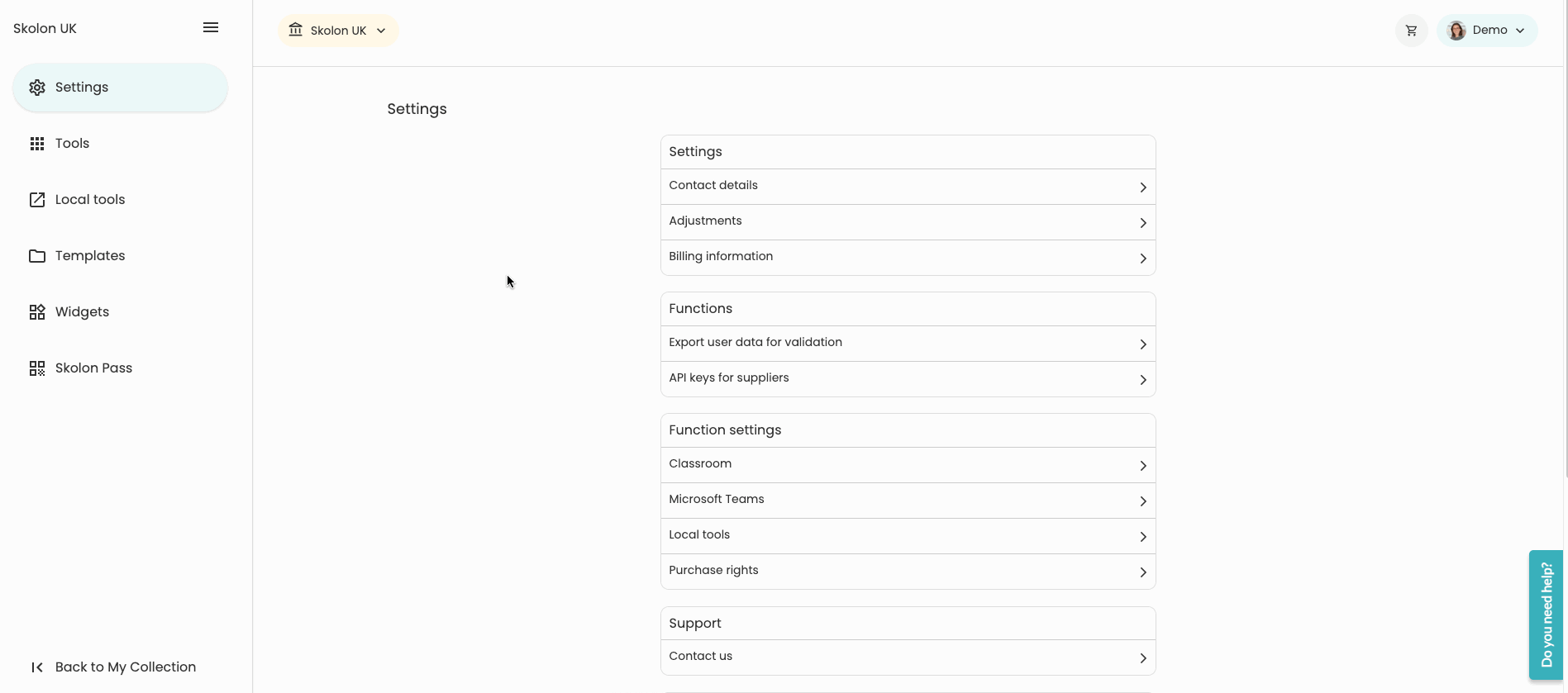Viewport: 1568px width, 693px height.
Task: Click the demo user avatar picture
Action: (1457, 31)
